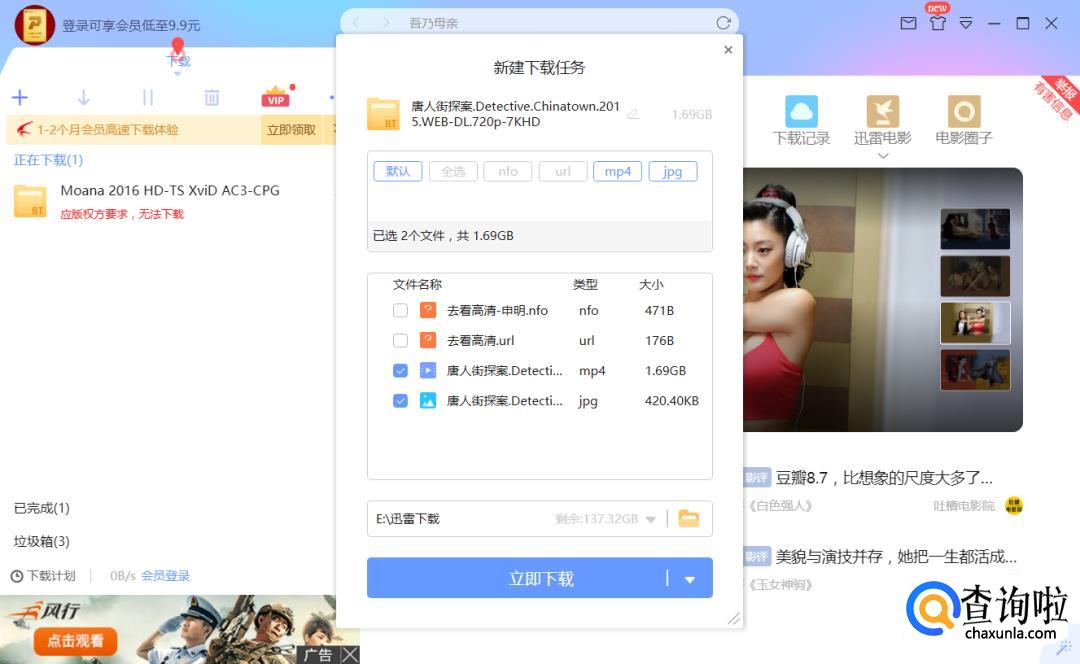
Task: Click the 大小 column header
Action: click(x=652, y=284)
